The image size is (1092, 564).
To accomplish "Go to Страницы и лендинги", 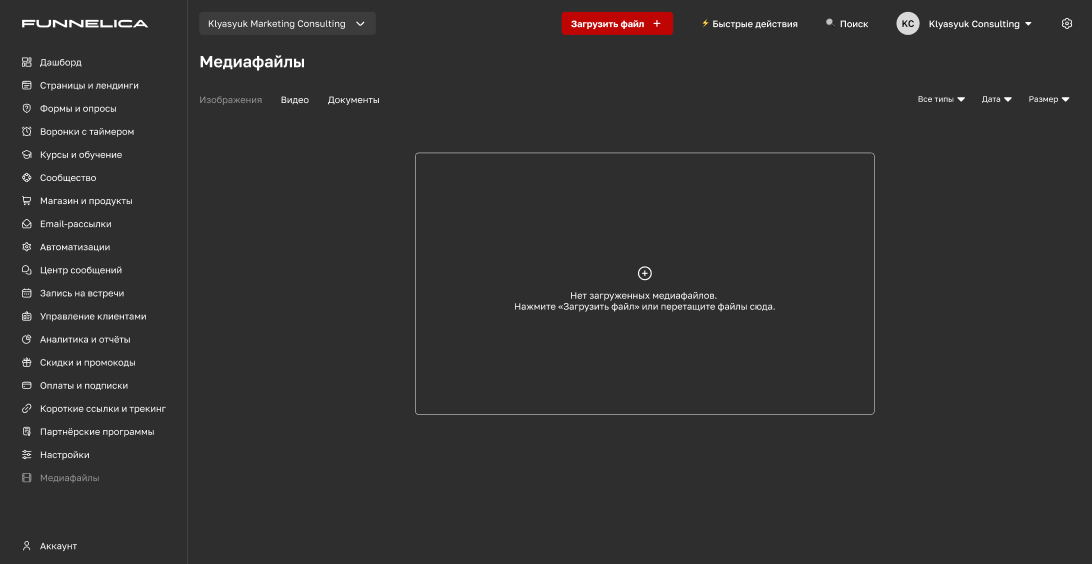I will click(x=89, y=86).
